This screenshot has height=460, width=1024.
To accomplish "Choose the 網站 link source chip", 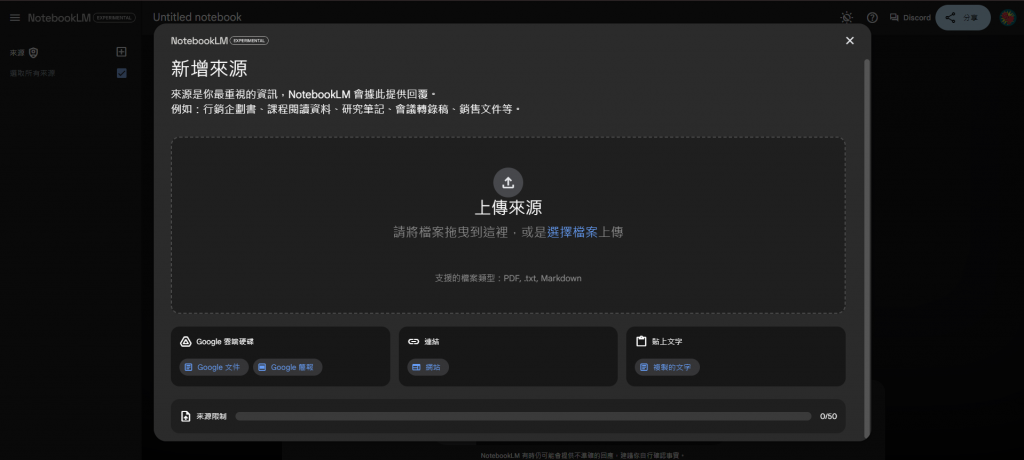I will click(428, 367).
